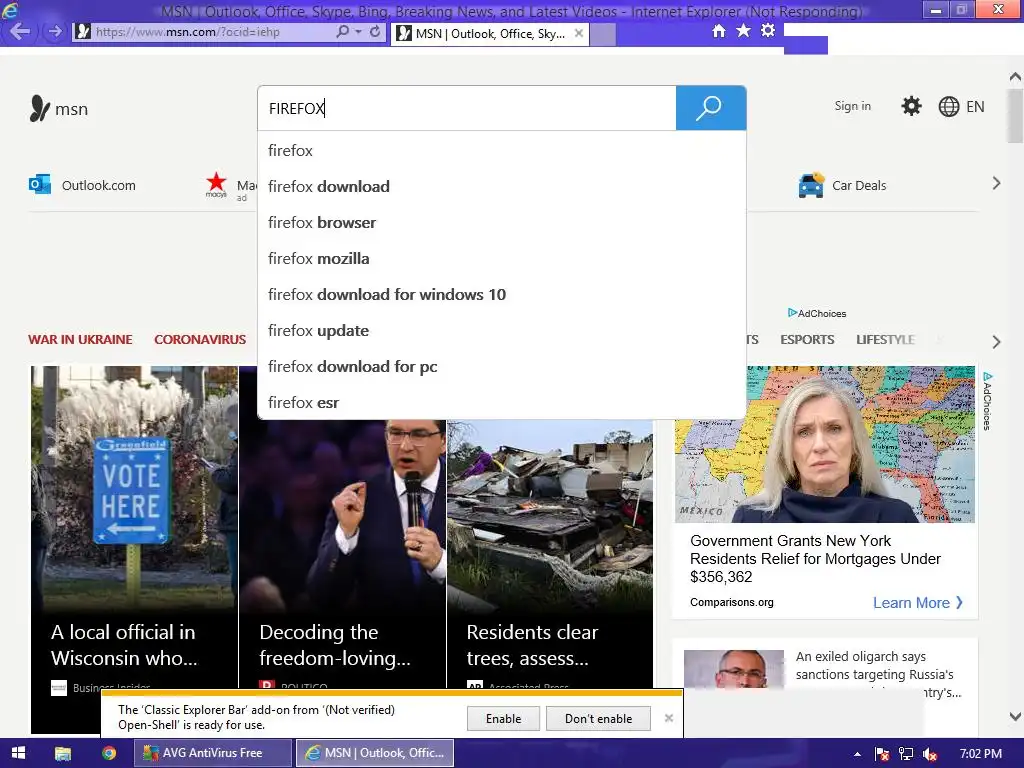Choose the 'firefox update' suggestion

[x=502, y=330]
